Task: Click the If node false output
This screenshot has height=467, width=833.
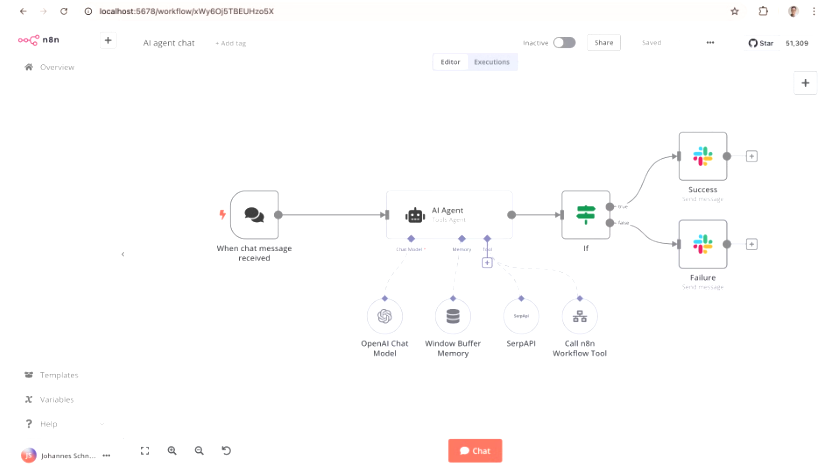Action: click(610, 223)
